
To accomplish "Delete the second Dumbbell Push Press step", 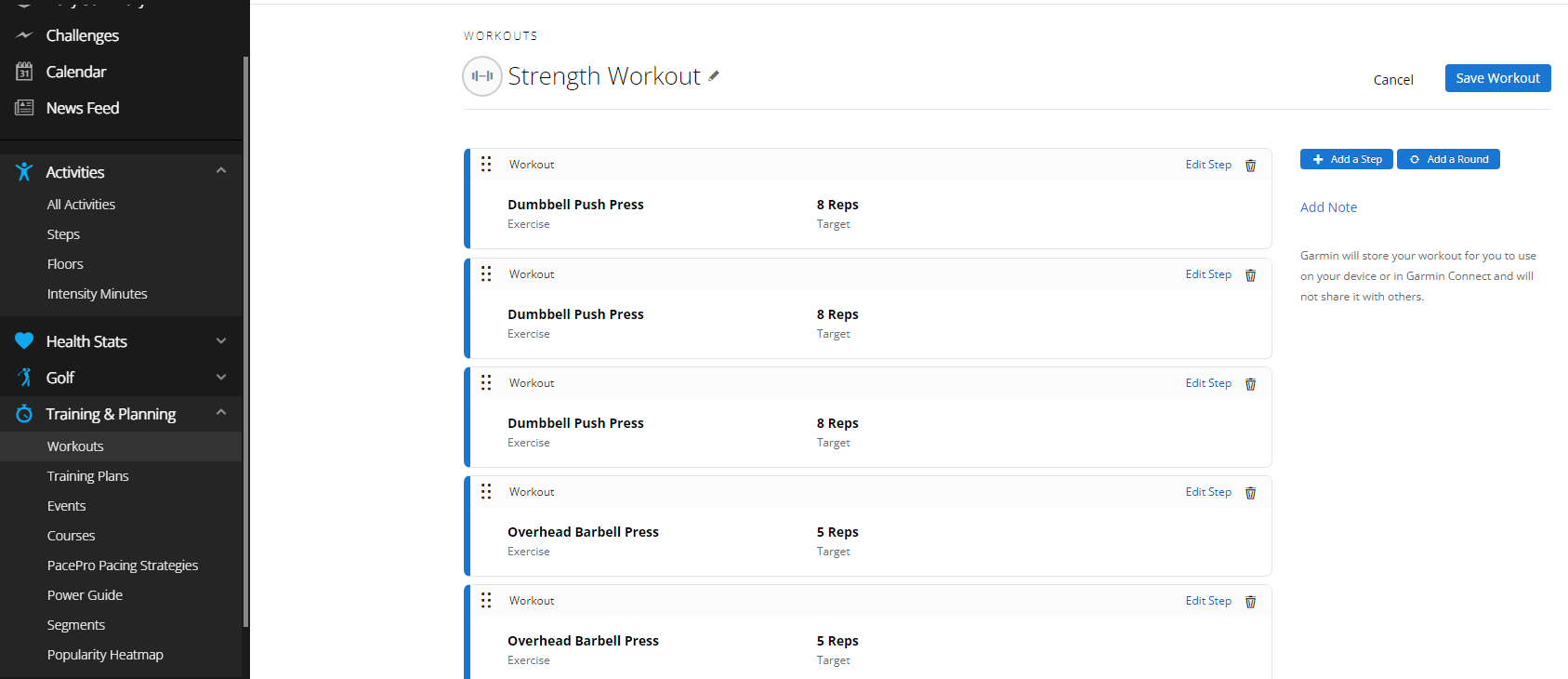I will pos(1250,275).
